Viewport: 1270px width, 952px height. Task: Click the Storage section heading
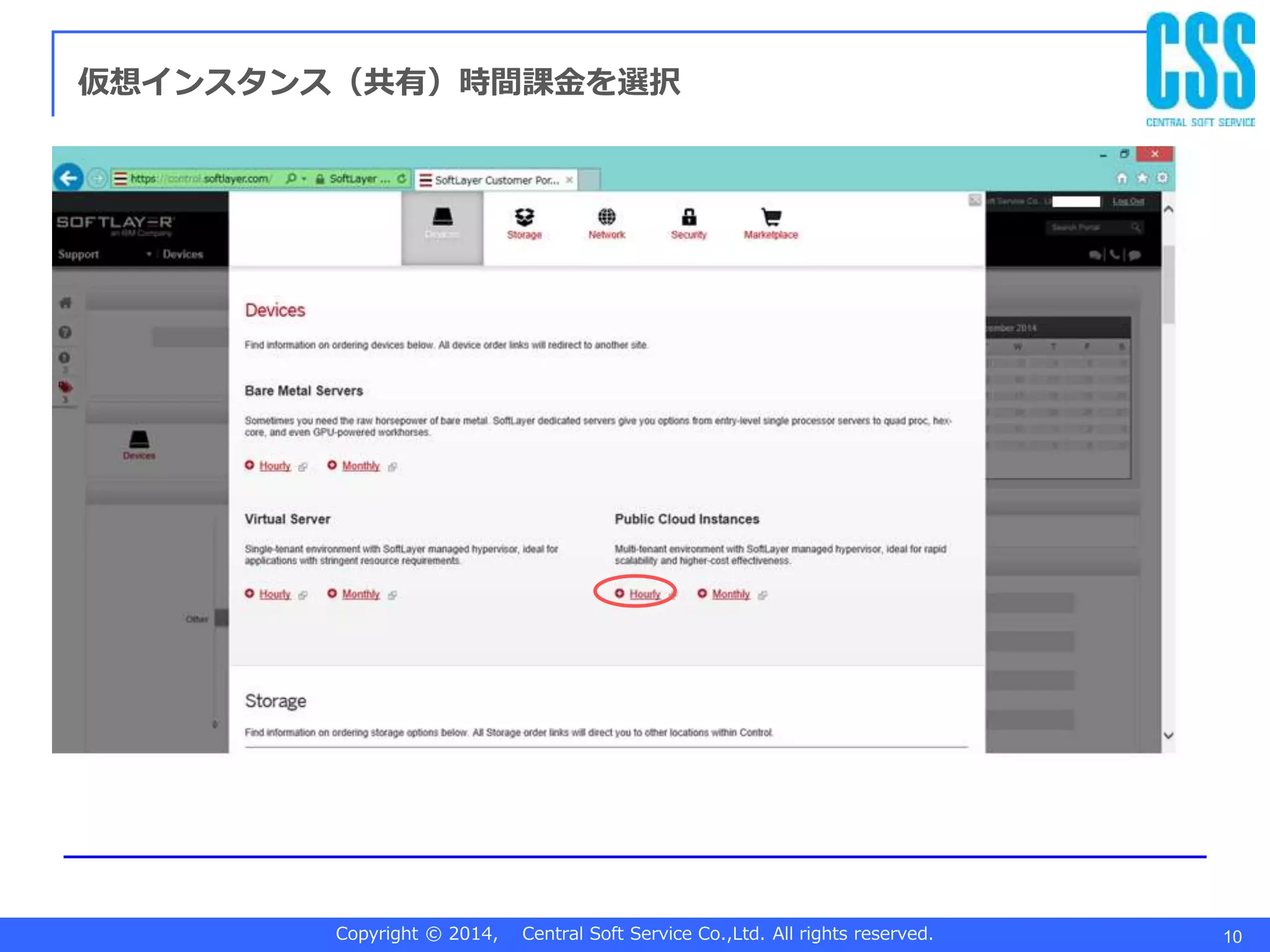pyautogui.click(x=275, y=701)
